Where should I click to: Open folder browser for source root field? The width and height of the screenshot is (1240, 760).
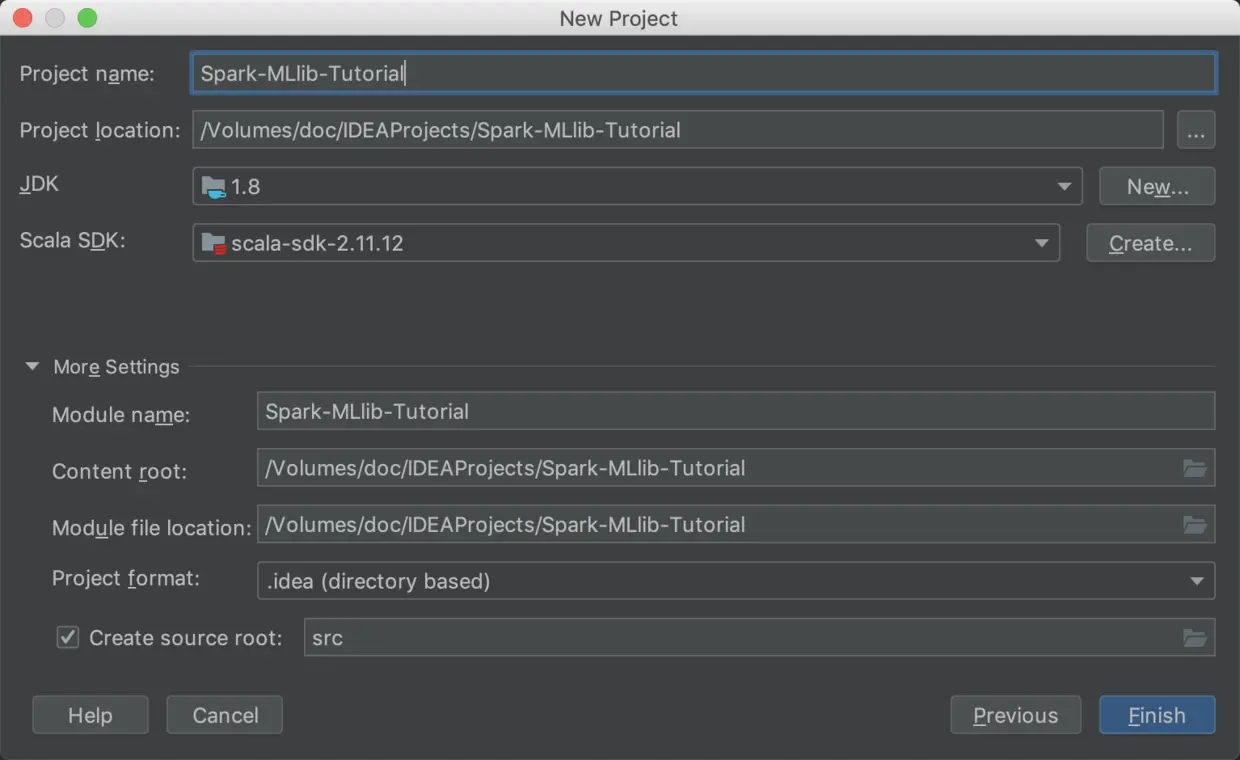tap(1194, 637)
